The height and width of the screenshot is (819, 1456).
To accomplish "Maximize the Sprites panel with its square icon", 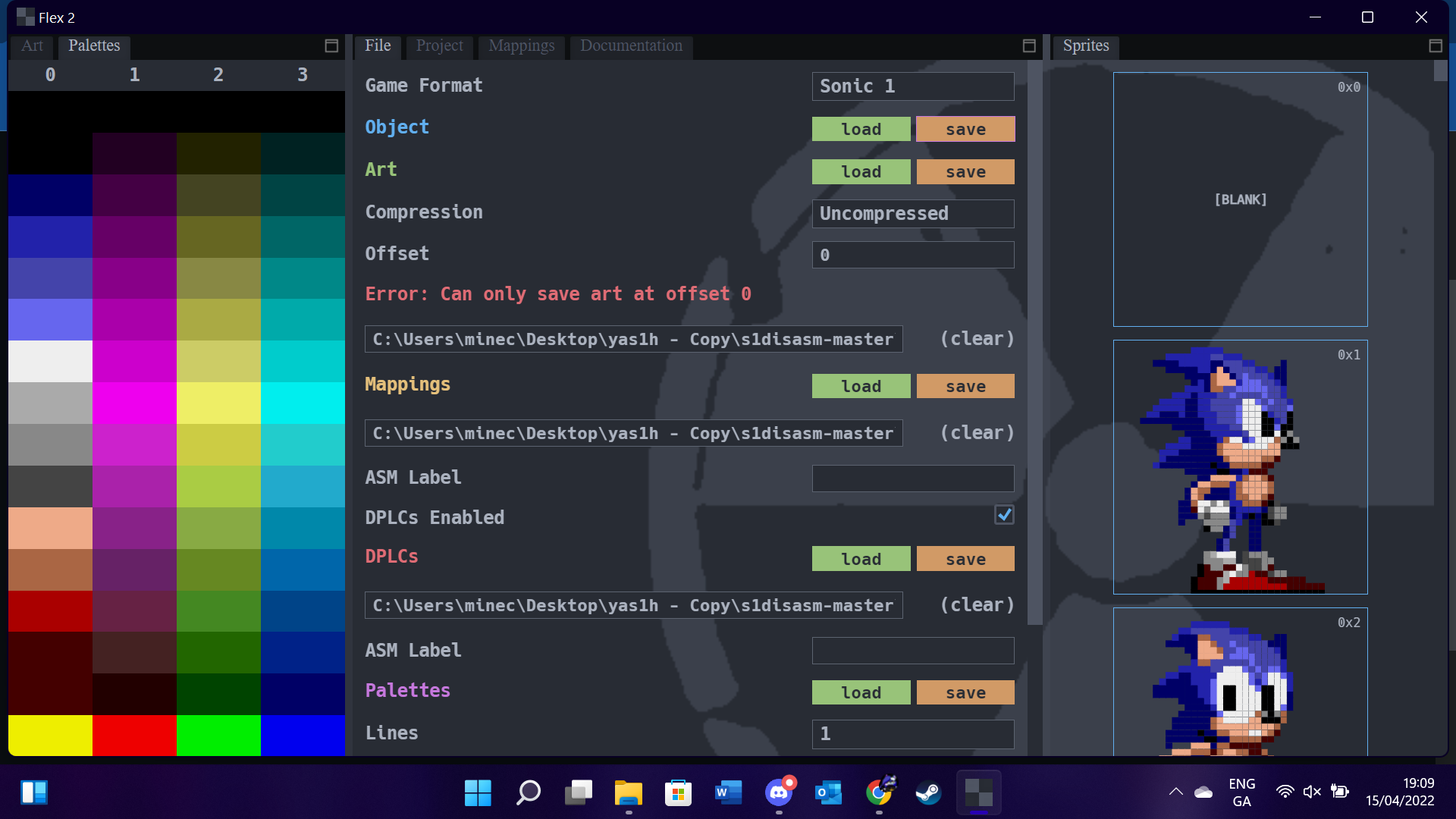I will [x=1436, y=46].
